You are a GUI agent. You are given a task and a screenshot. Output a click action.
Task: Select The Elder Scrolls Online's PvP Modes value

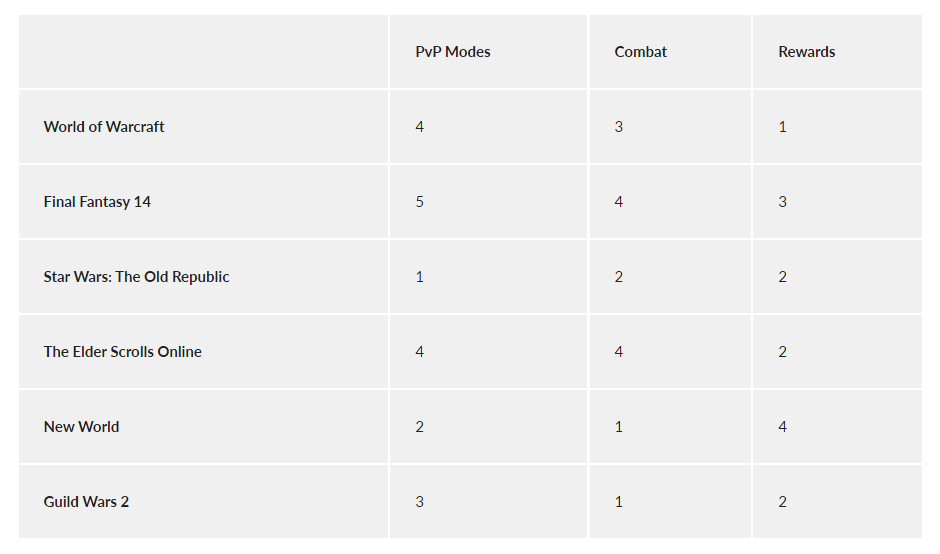(x=420, y=352)
